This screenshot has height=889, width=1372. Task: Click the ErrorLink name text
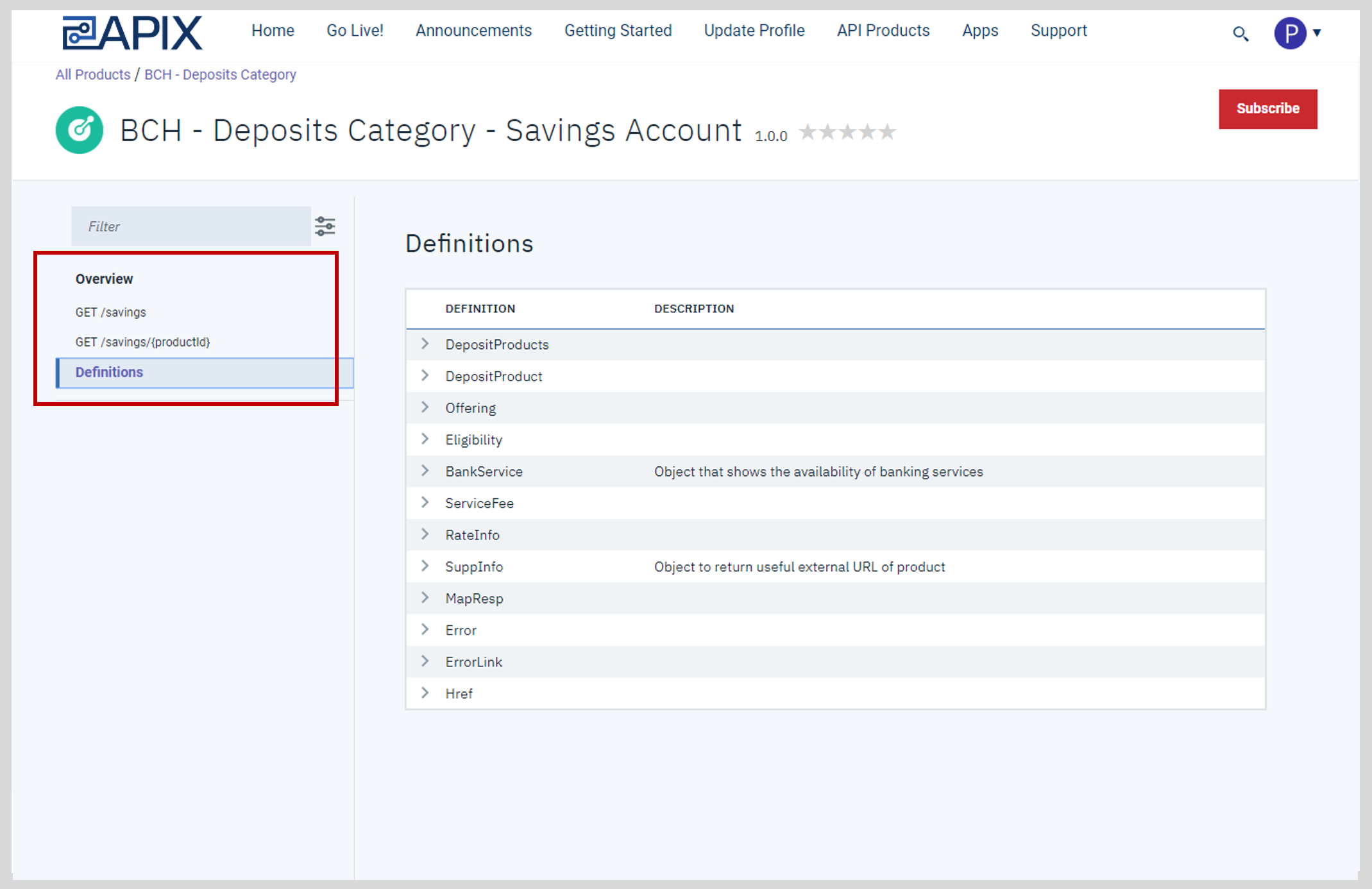[474, 662]
